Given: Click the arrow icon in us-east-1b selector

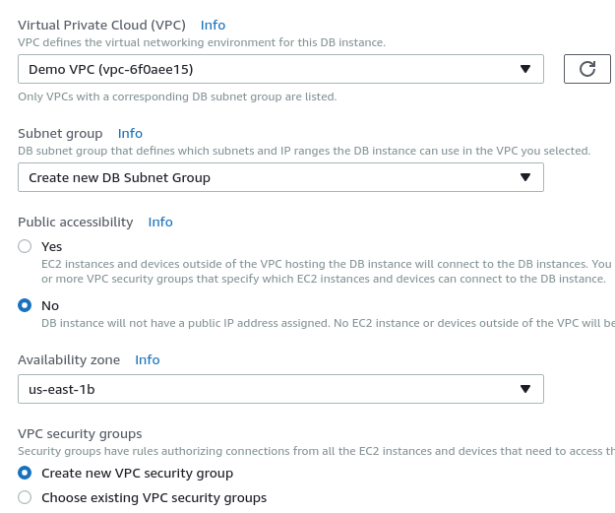Looking at the screenshot, I should click(525, 388).
